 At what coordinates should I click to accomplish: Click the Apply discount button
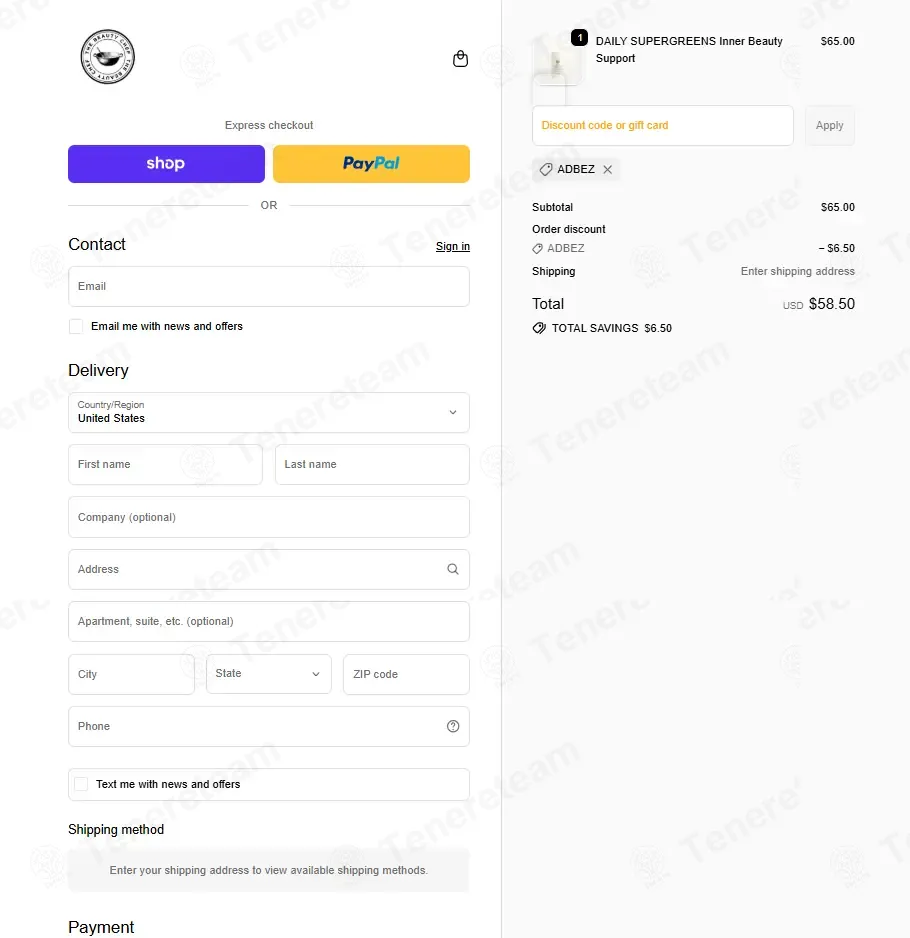pyautogui.click(x=829, y=125)
